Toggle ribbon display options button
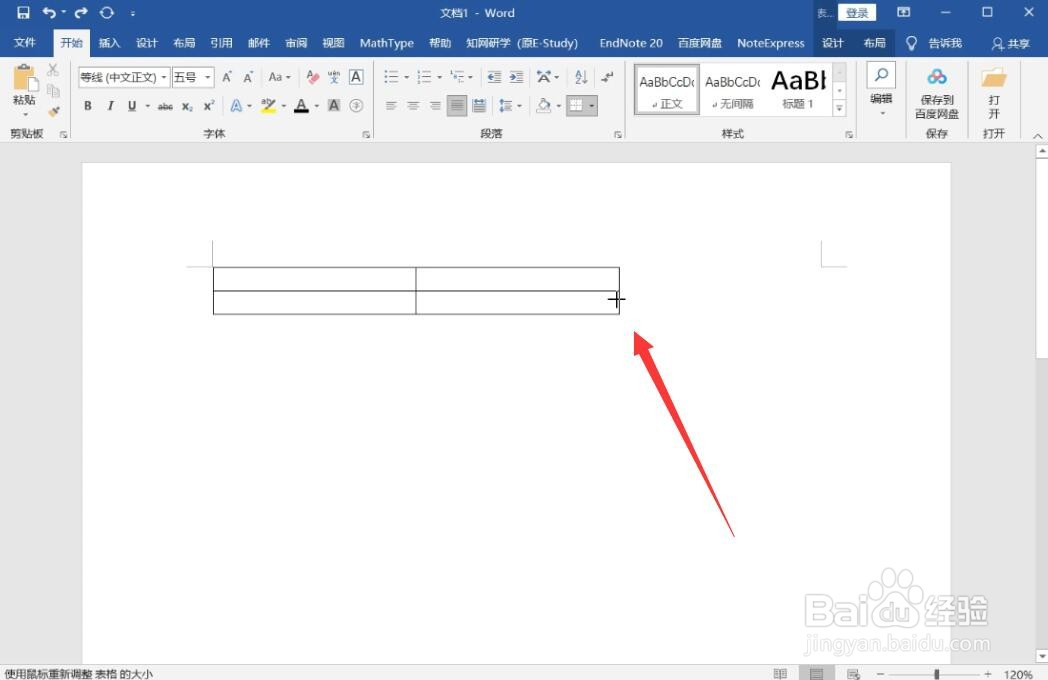The width and height of the screenshot is (1048, 680). (x=904, y=13)
